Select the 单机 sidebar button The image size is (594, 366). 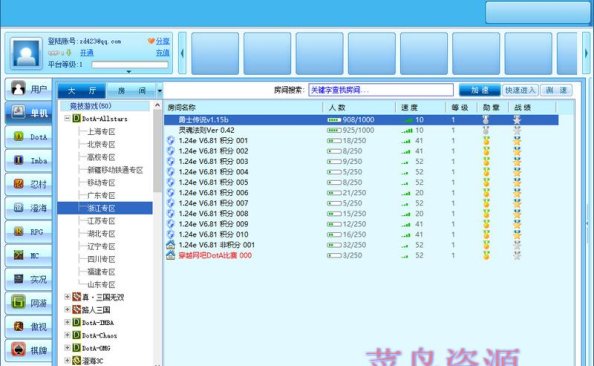[28, 113]
